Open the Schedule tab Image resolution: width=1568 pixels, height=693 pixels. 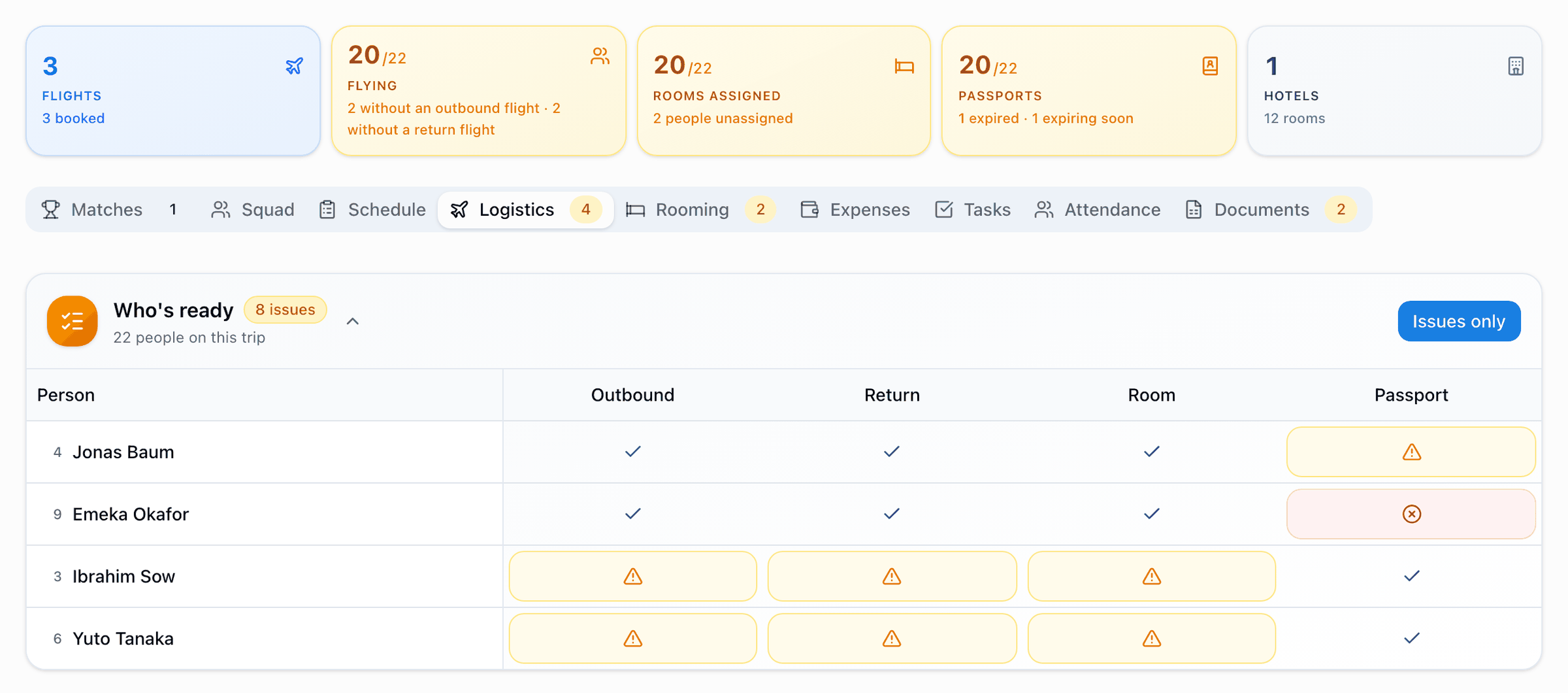[x=372, y=209]
